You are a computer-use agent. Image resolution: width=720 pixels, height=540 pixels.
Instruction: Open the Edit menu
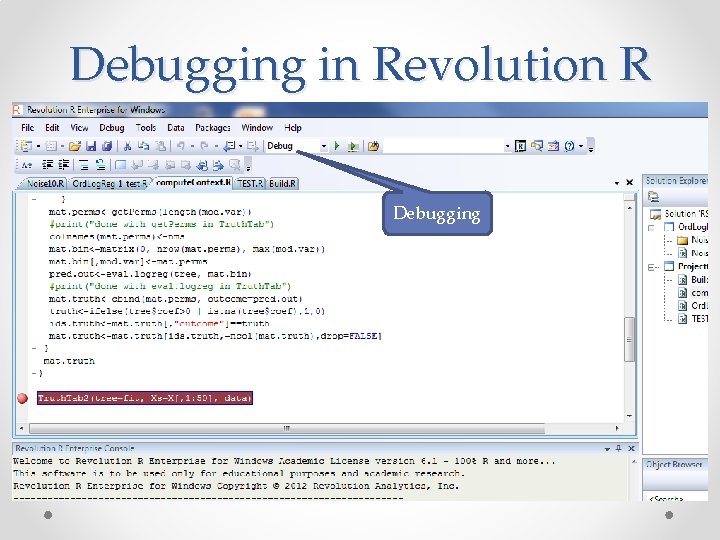[52, 128]
